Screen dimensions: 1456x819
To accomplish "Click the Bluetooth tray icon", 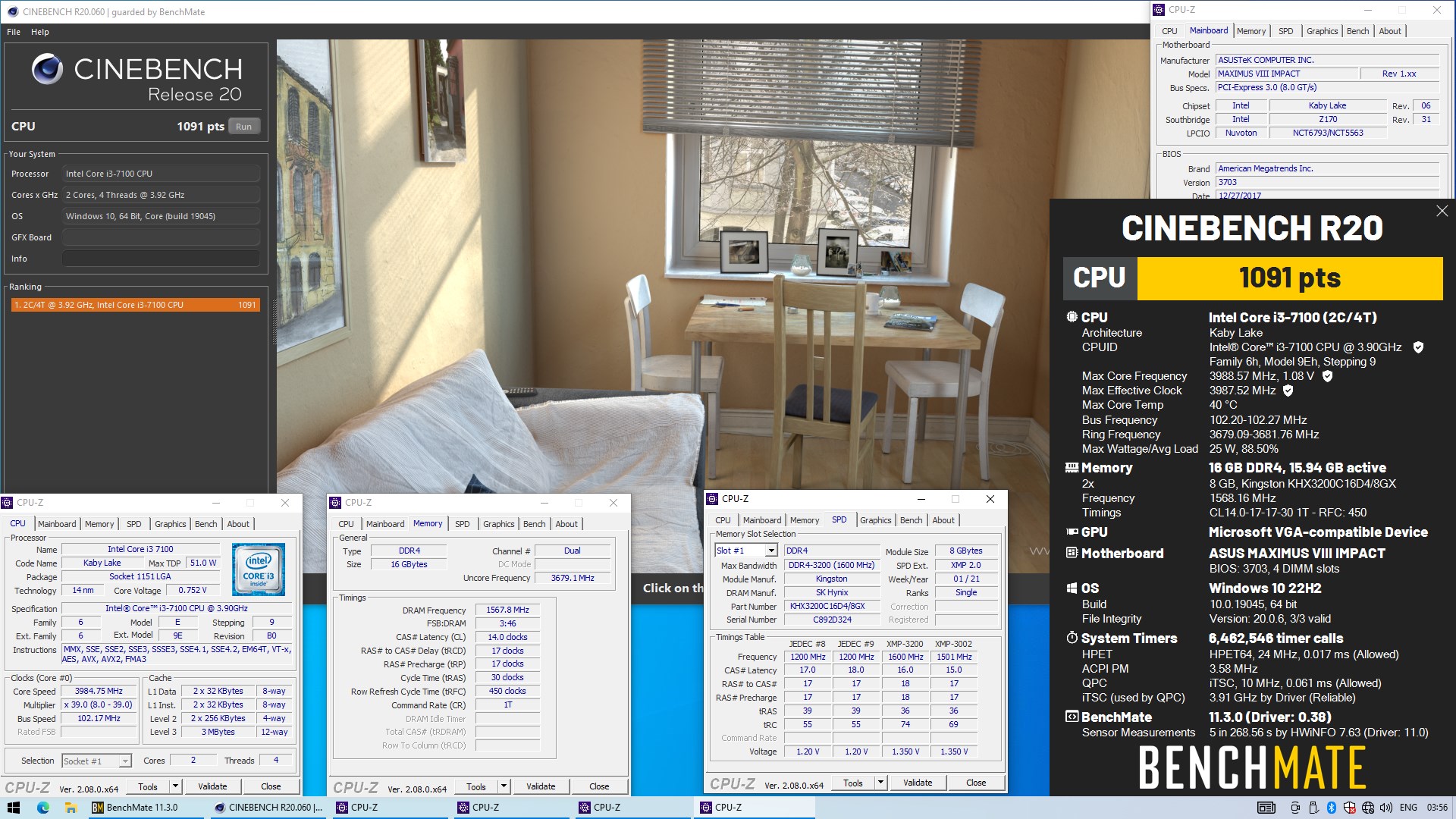I will point(1331,808).
